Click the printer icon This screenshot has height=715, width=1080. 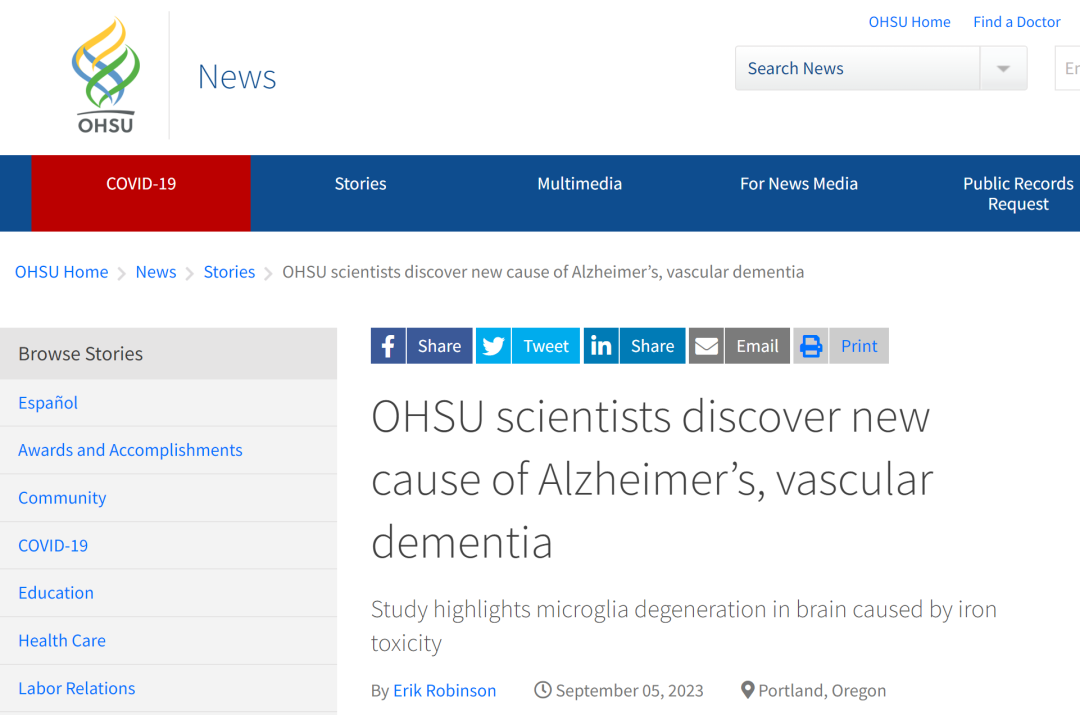(811, 346)
